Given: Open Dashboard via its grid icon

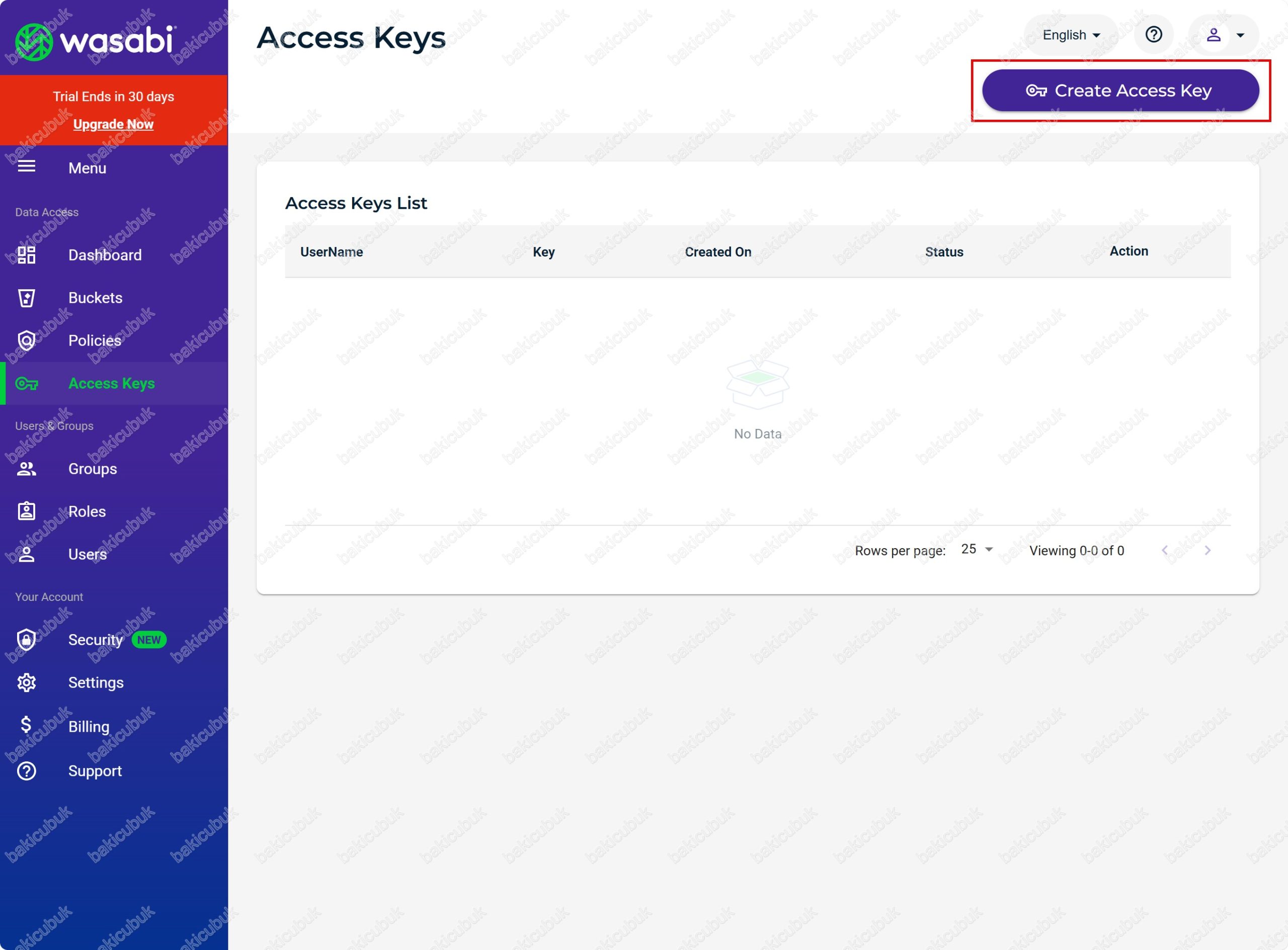Looking at the screenshot, I should tap(27, 255).
